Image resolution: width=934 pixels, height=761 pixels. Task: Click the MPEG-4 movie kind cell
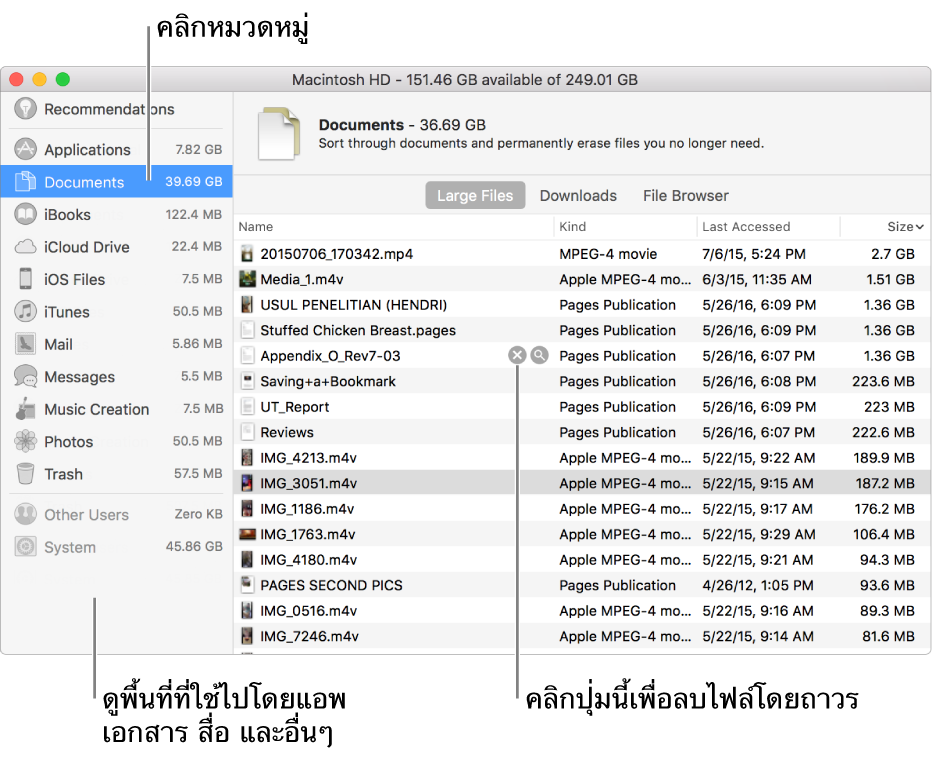(x=608, y=254)
